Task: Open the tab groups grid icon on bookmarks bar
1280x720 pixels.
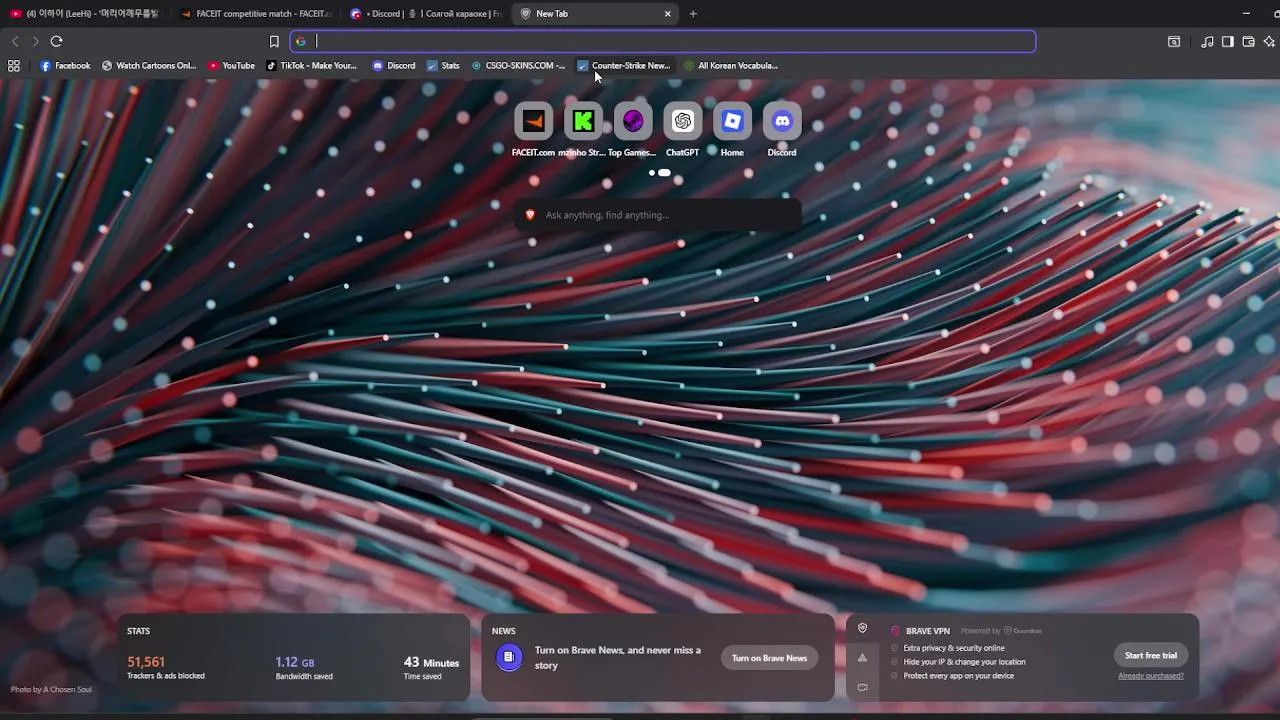Action: (14, 66)
